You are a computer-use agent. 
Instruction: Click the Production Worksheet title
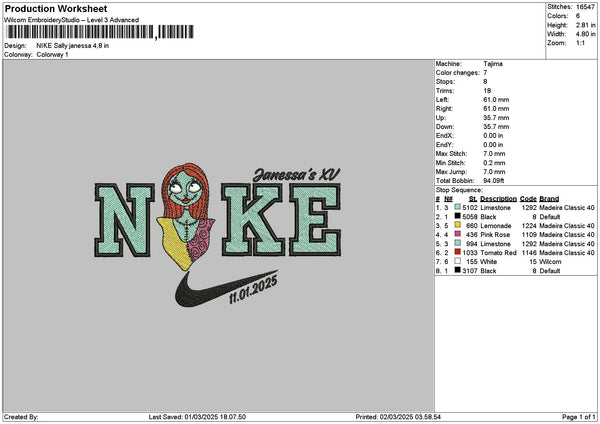56,8
